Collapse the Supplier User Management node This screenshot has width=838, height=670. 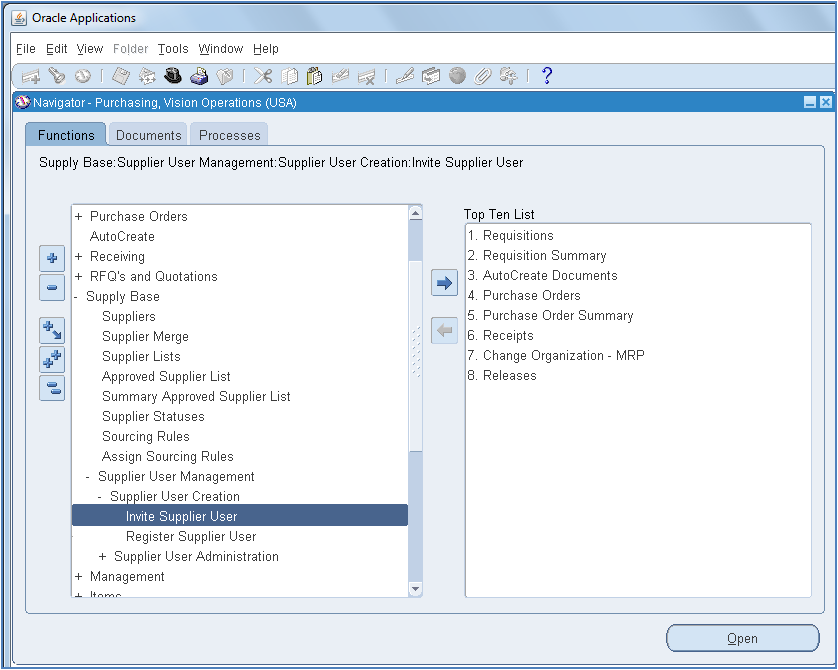[x=88, y=477]
